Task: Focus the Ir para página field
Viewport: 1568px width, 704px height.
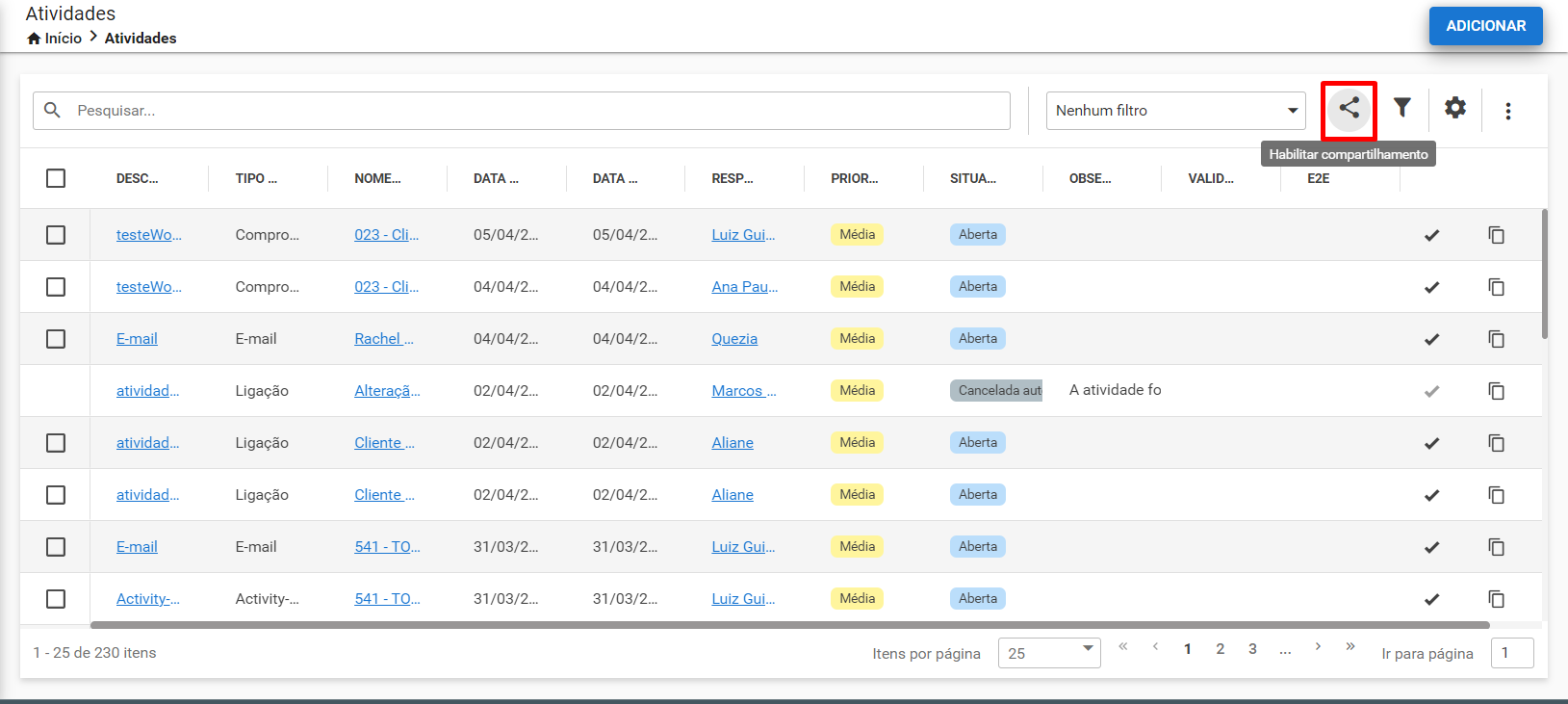Action: tap(1512, 653)
